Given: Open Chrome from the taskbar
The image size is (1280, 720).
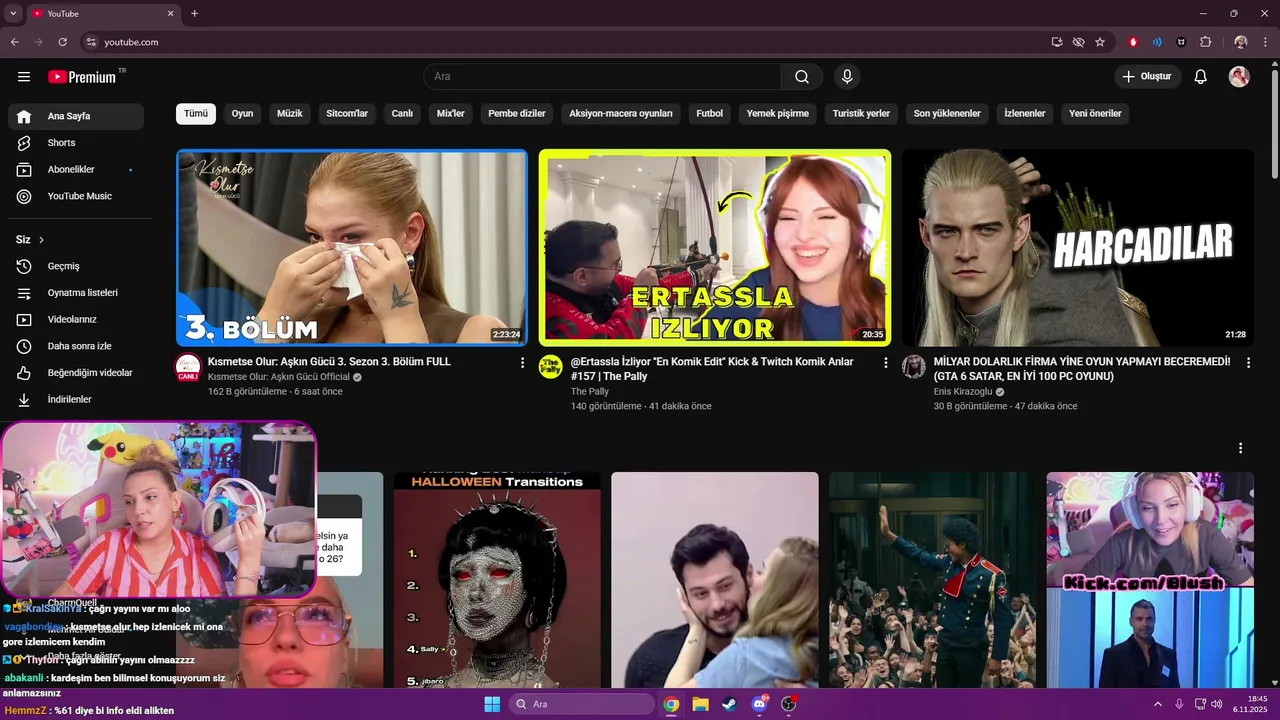Looking at the screenshot, I should click(671, 704).
